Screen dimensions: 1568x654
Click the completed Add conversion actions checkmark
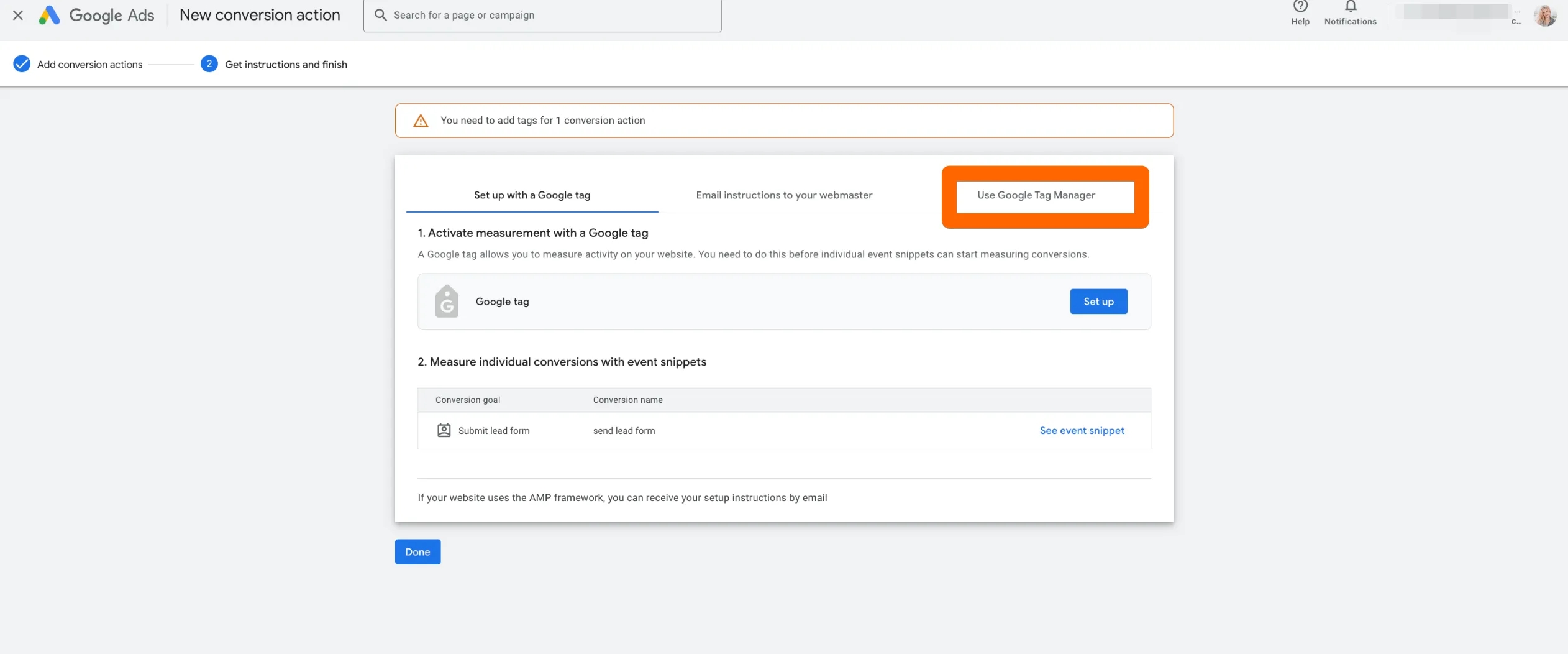pos(22,64)
